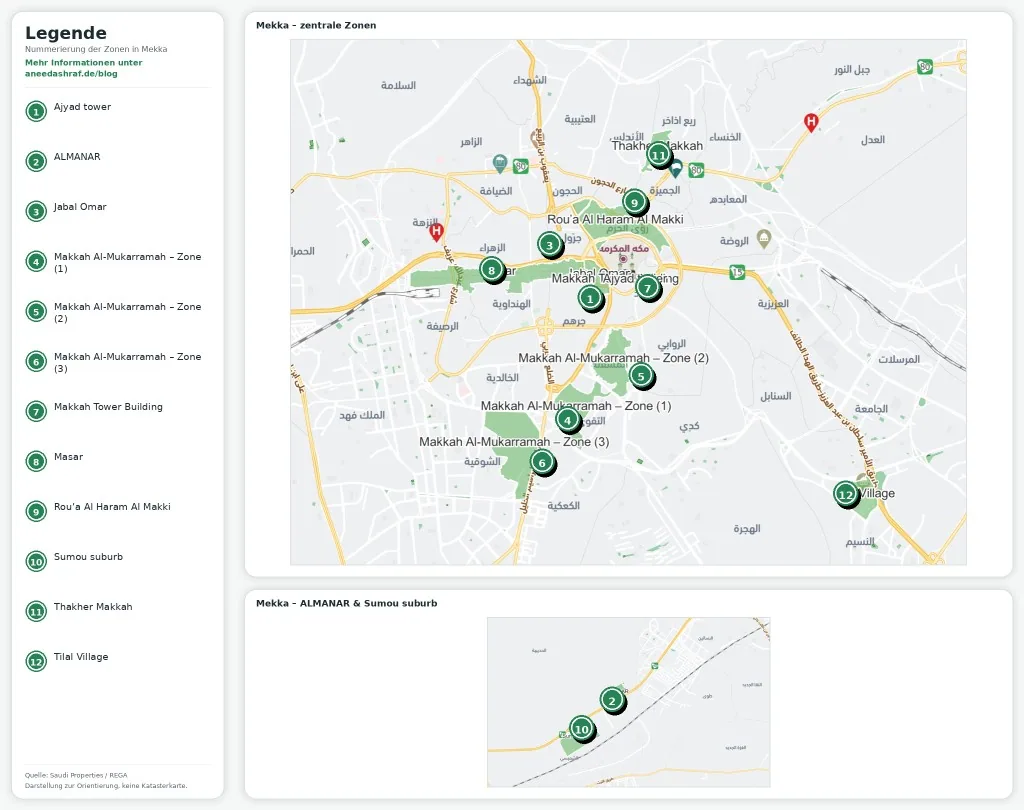Click the red hospital H icon near العدل
Viewport: 1024px width, 810px height.
pyautogui.click(x=810, y=122)
